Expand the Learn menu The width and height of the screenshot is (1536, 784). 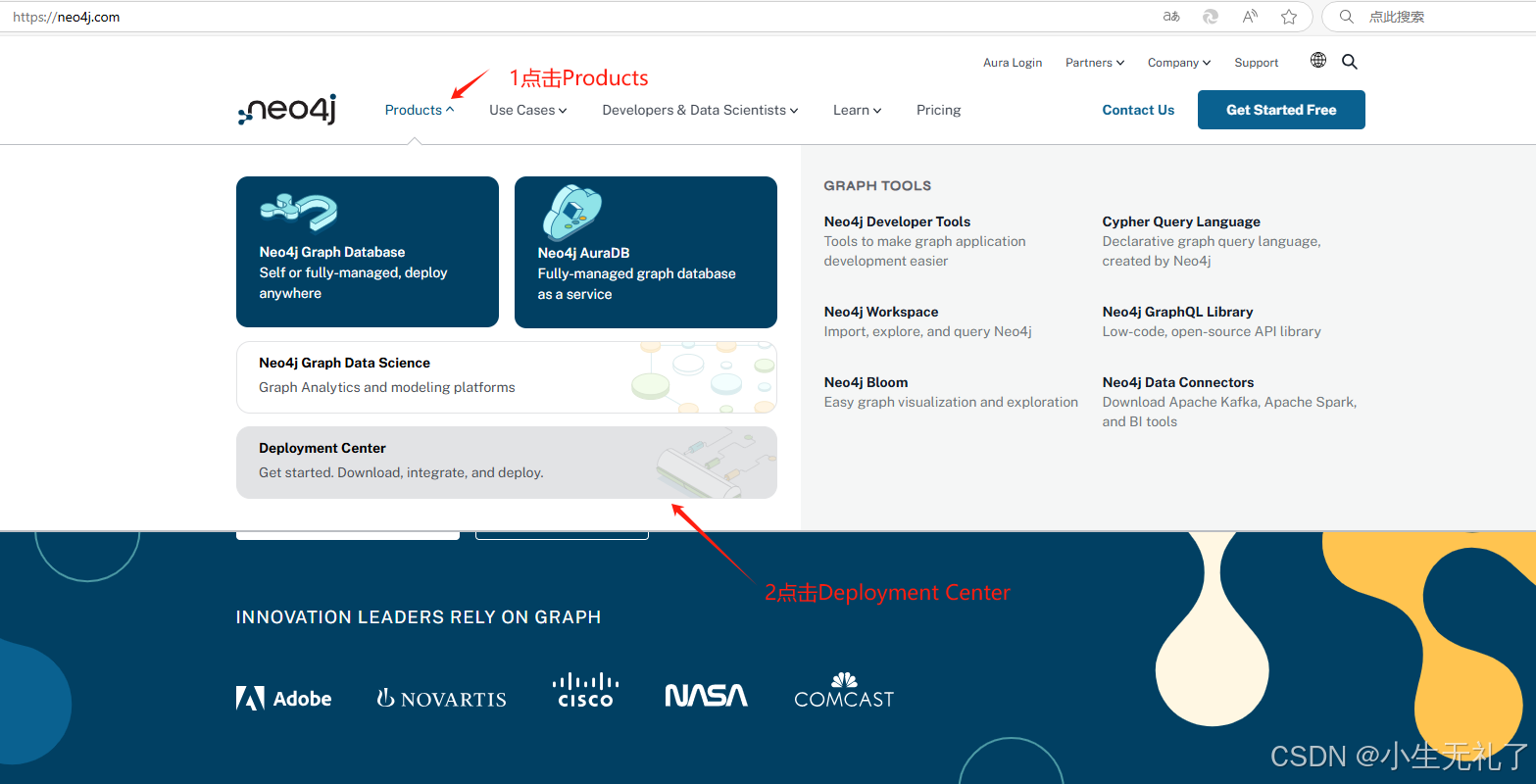point(858,110)
